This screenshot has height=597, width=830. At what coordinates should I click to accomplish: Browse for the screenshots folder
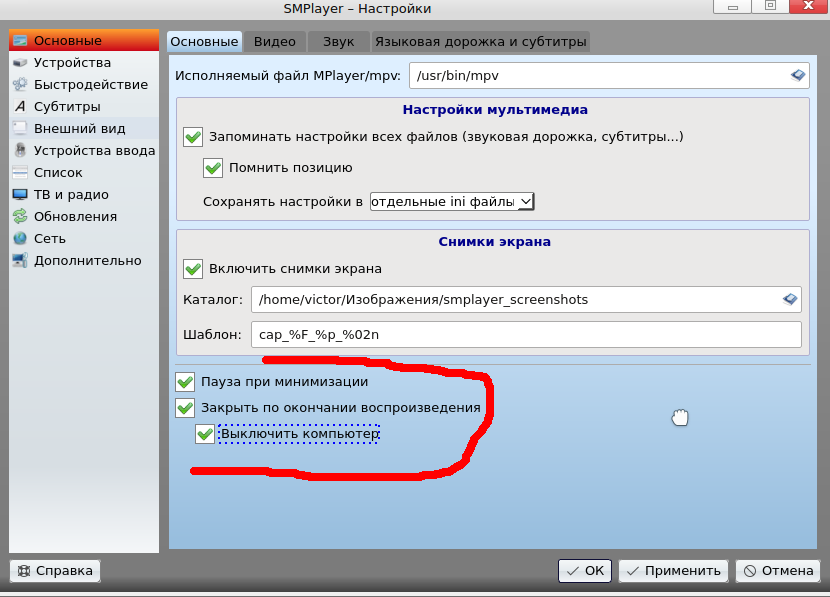(790, 300)
